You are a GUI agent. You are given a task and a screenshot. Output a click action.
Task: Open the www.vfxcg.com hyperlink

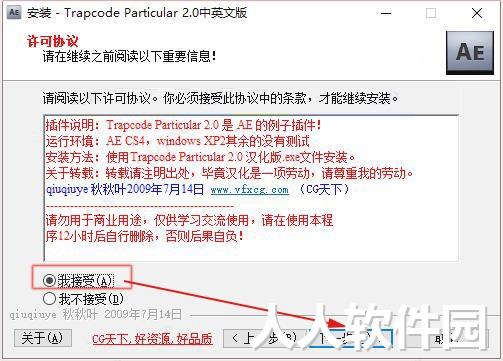click(249, 190)
